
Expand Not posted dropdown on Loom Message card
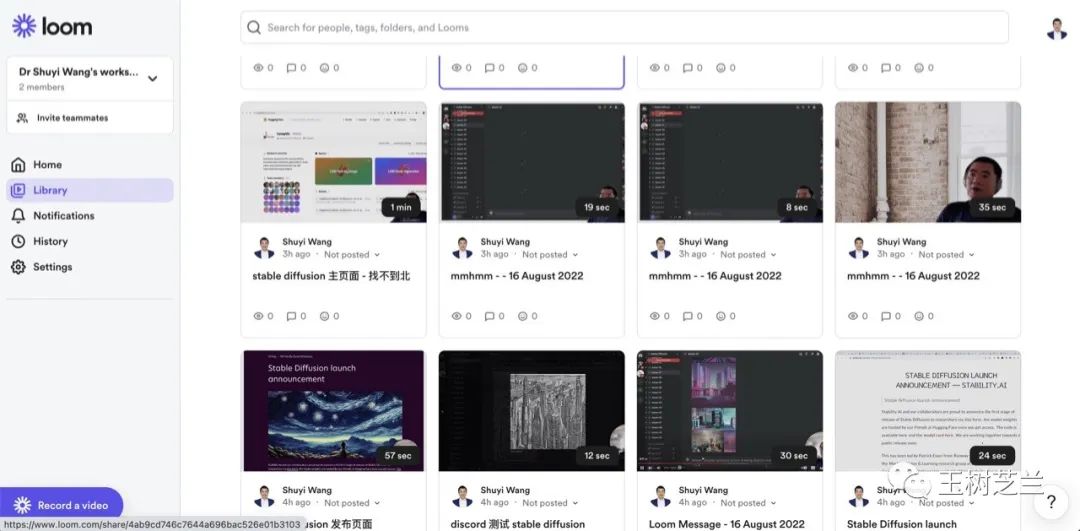coord(748,503)
